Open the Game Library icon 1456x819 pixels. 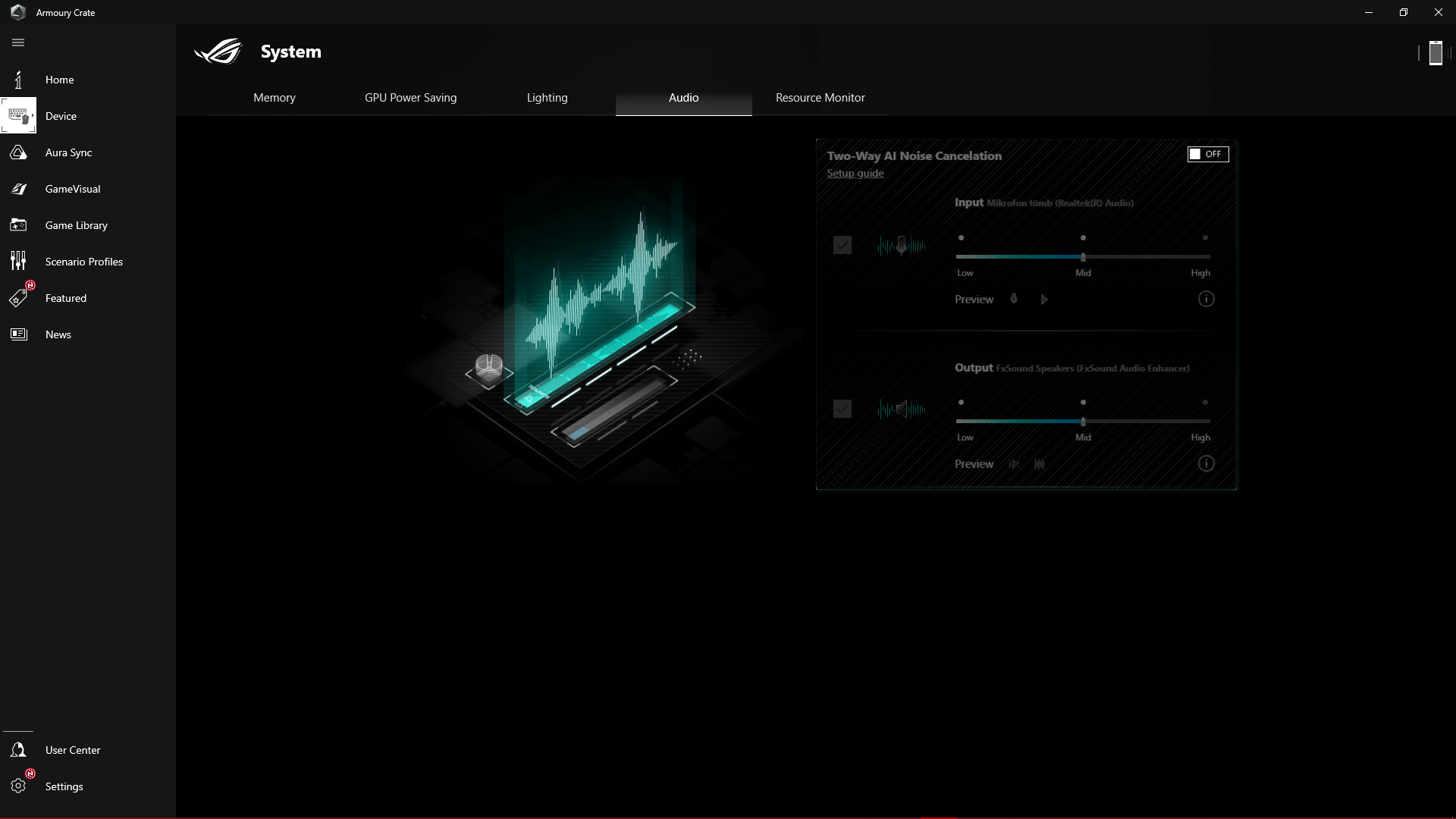pos(18,225)
